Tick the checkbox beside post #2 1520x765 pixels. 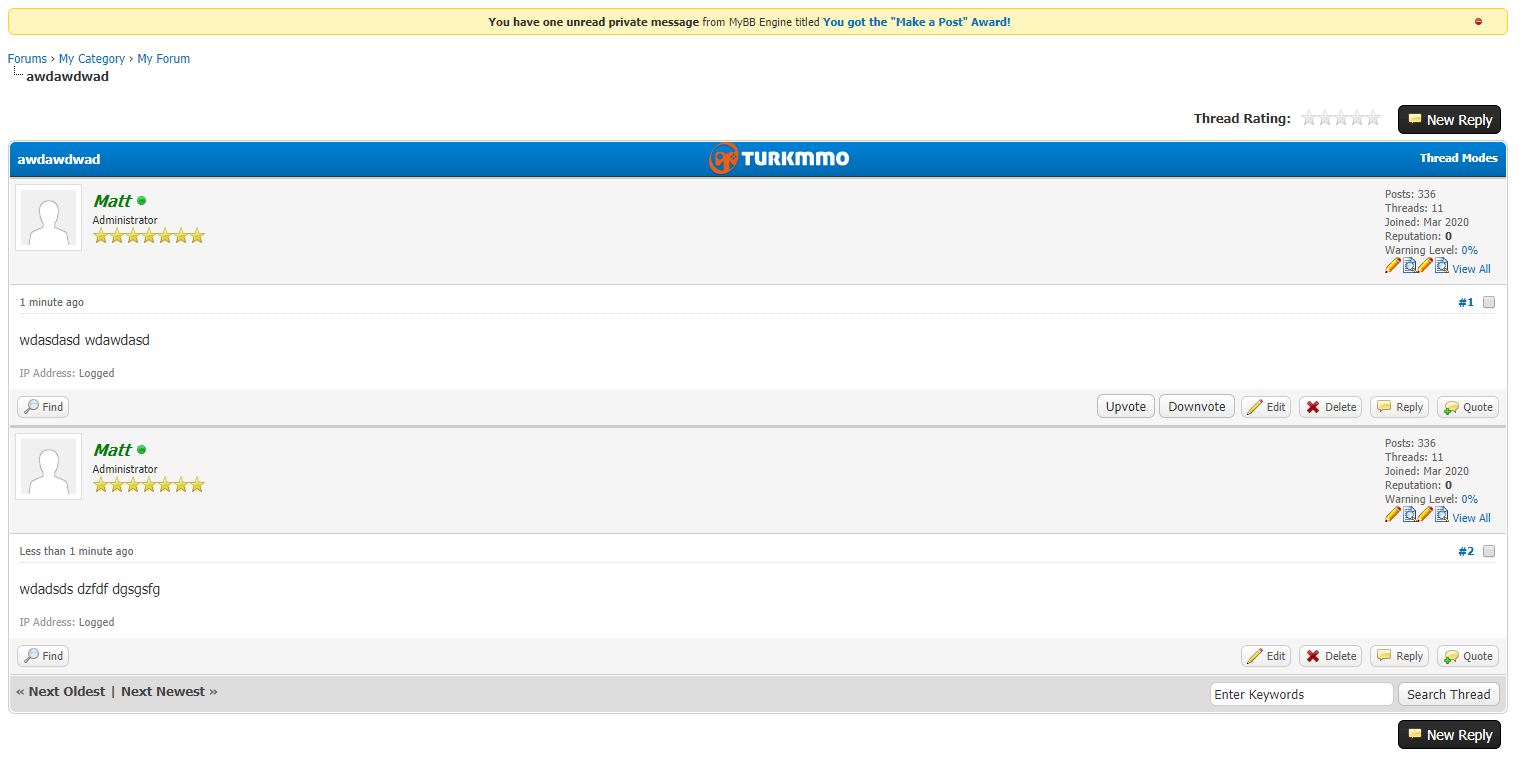[x=1489, y=551]
